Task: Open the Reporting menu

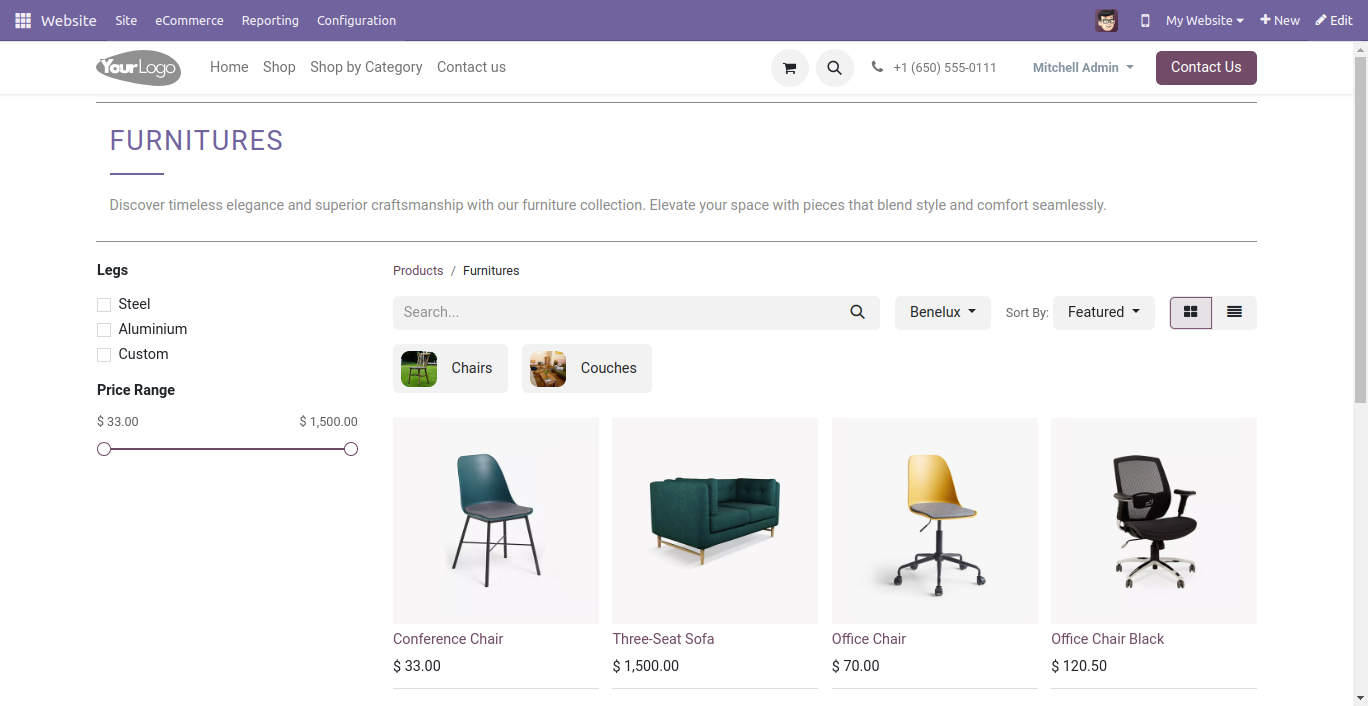Action: (270, 20)
